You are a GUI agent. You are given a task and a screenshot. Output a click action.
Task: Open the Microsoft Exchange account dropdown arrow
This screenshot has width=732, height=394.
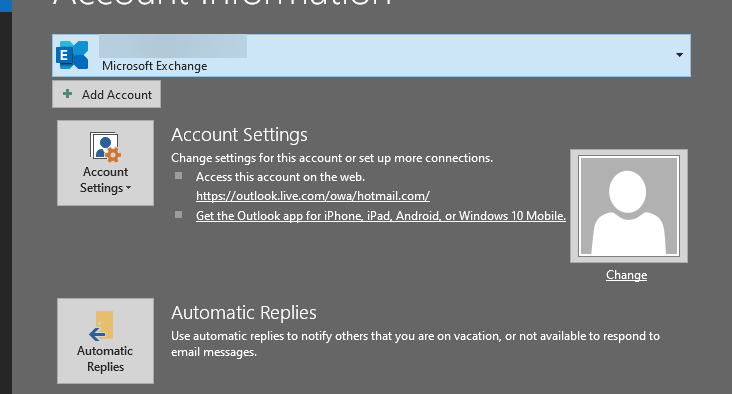click(679, 55)
